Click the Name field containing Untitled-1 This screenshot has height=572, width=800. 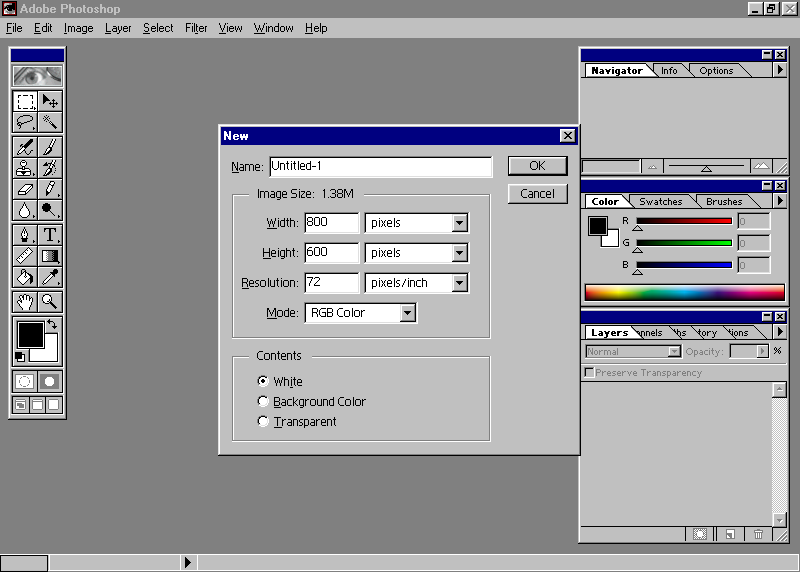[381, 166]
